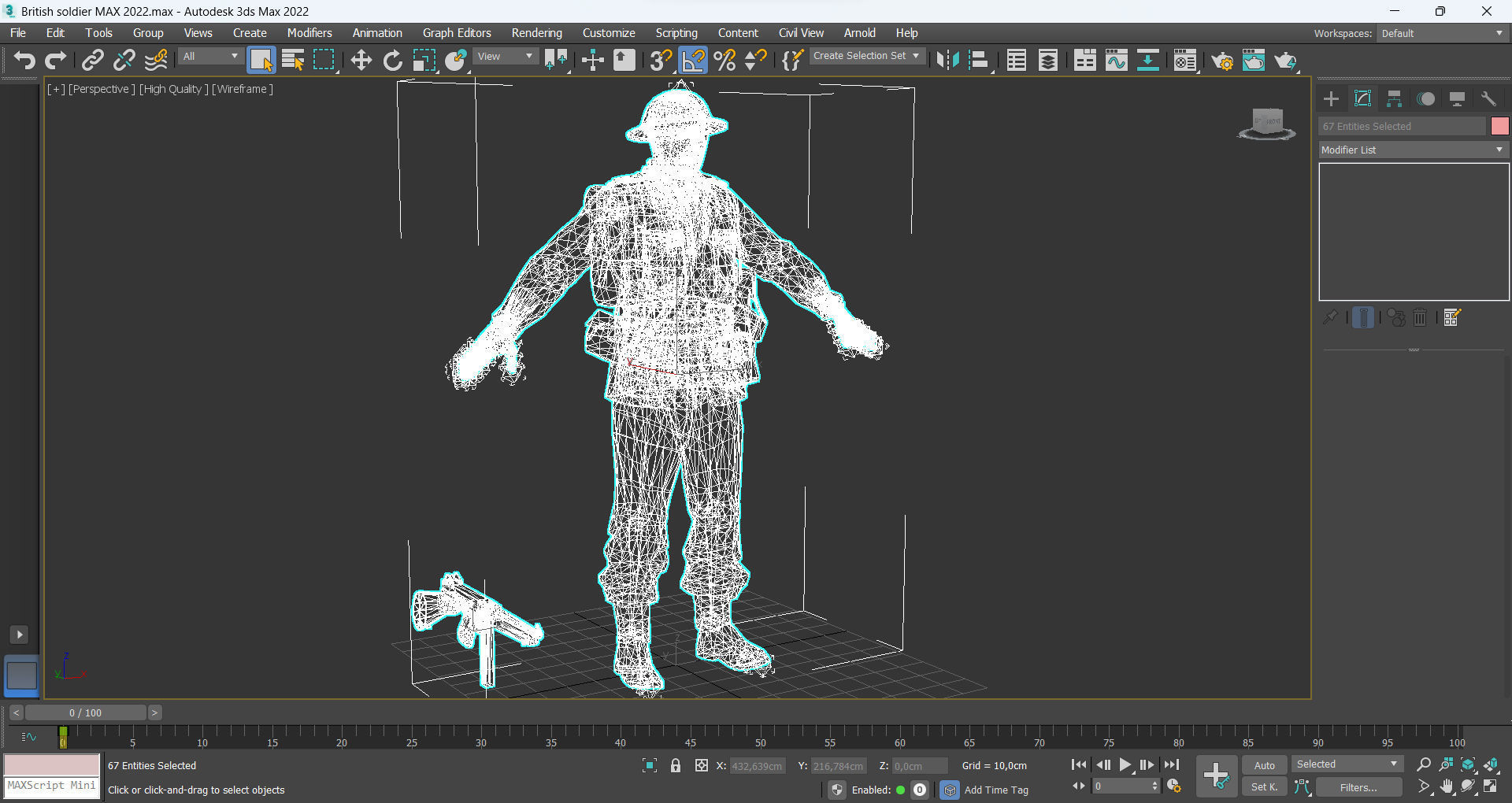Image resolution: width=1512 pixels, height=803 pixels.
Task: Switch to the Hierarchy panel tab
Action: tap(1394, 98)
